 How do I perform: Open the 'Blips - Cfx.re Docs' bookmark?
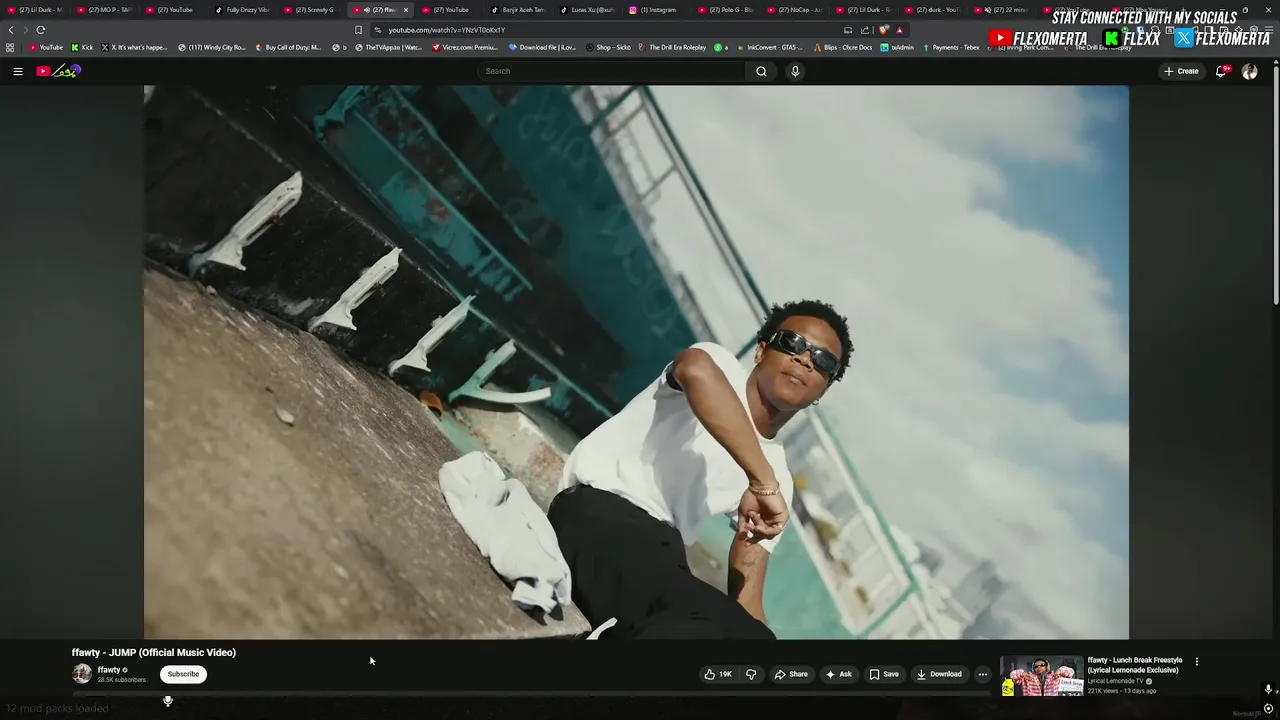point(843,47)
